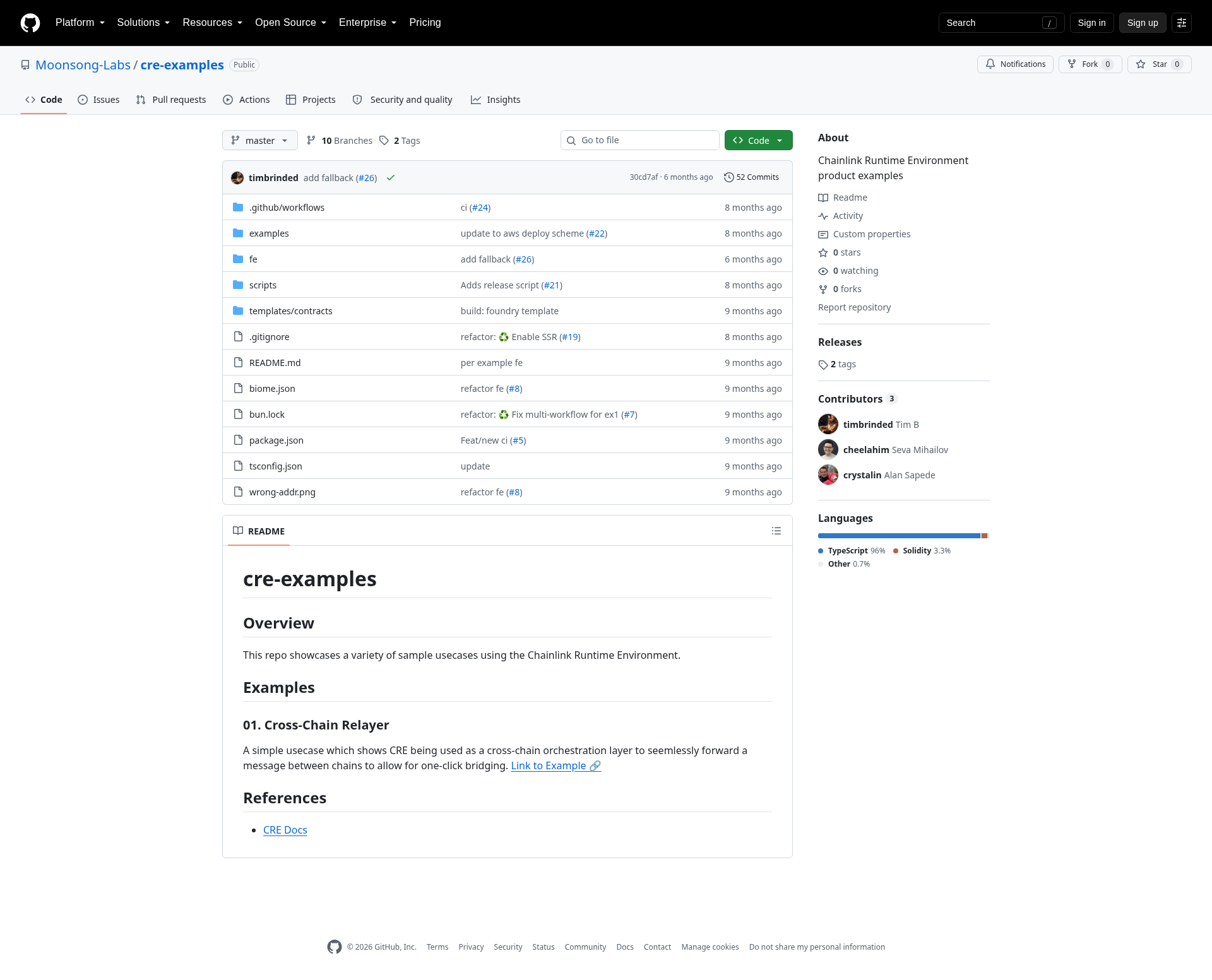The image size is (1212, 980).
Task: Expand the Open Source menu
Action: tap(291, 23)
